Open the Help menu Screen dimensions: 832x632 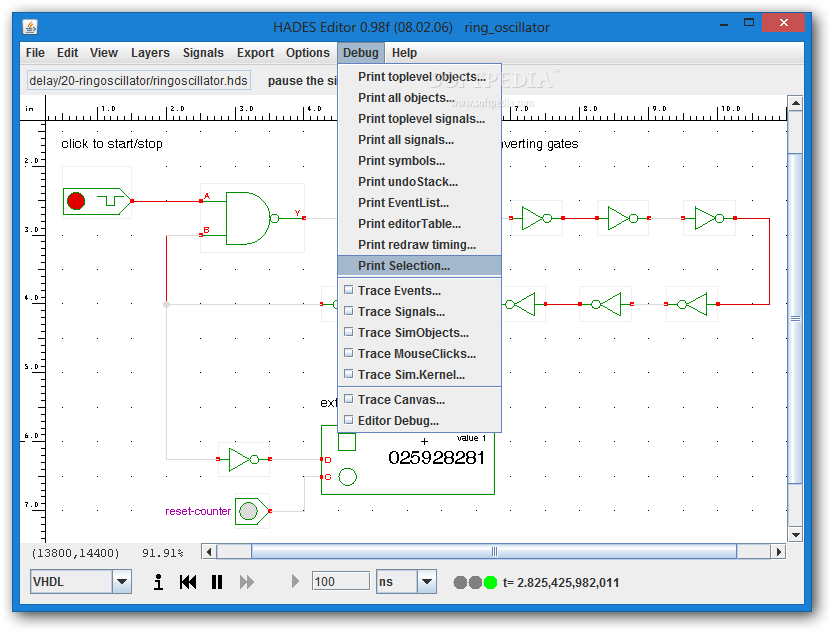(x=404, y=53)
